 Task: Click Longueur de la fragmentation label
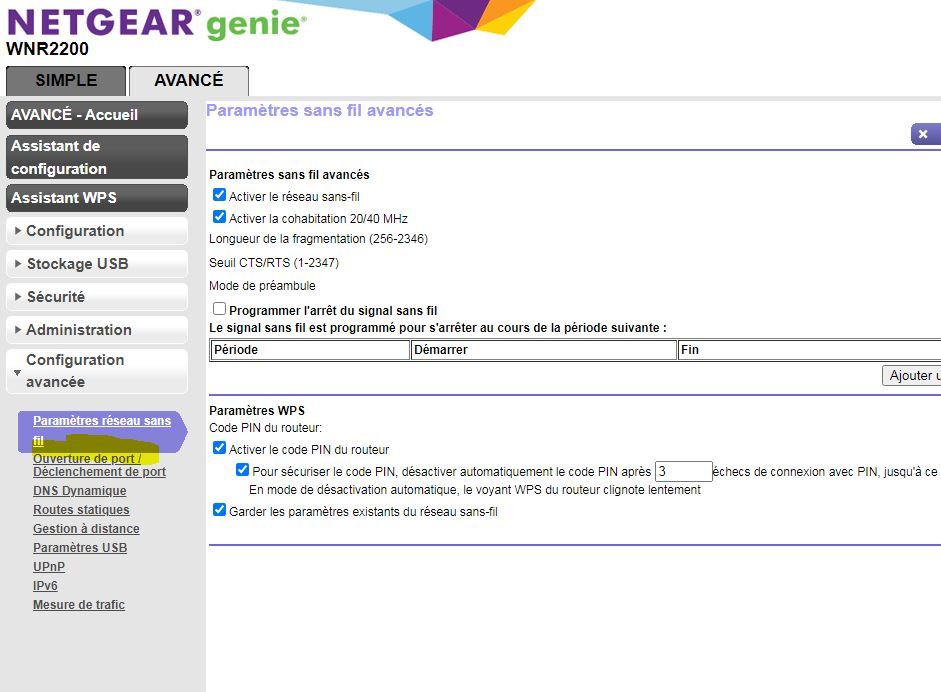coord(318,239)
